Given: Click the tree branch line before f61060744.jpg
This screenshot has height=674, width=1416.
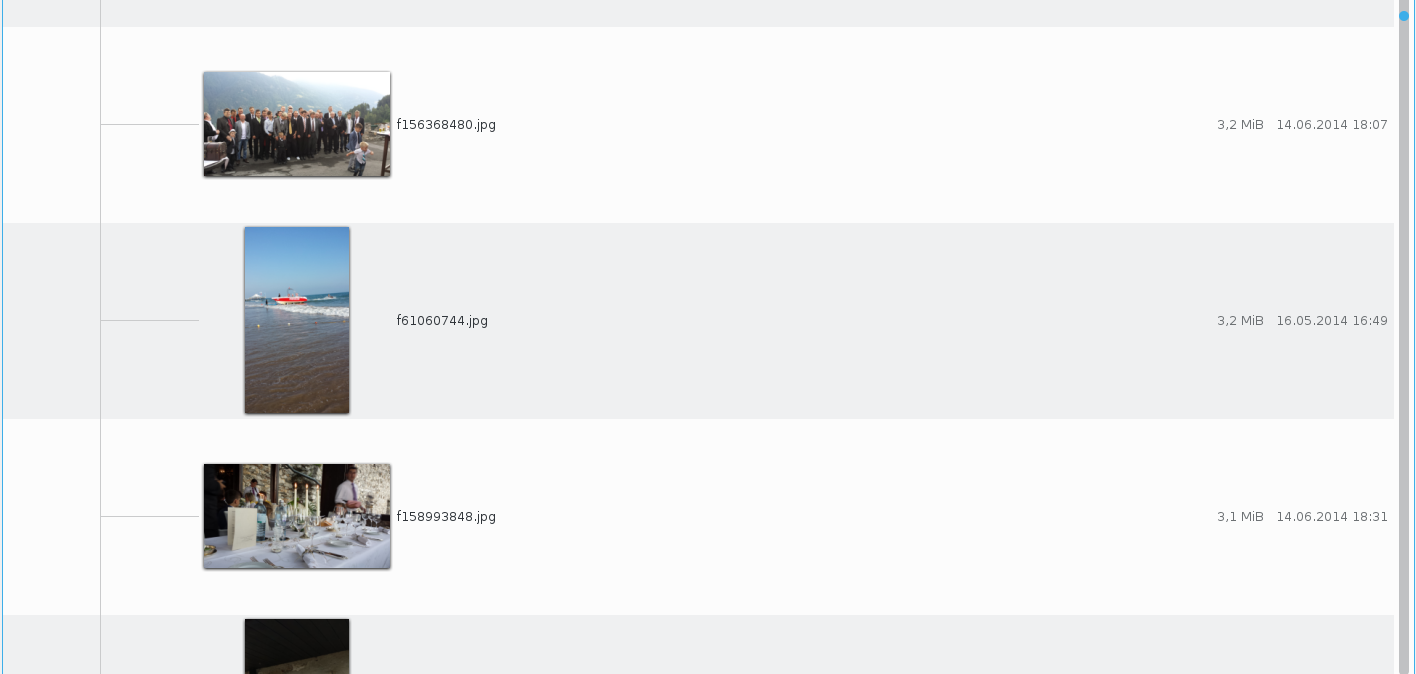Looking at the screenshot, I should pyautogui.click(x=150, y=320).
